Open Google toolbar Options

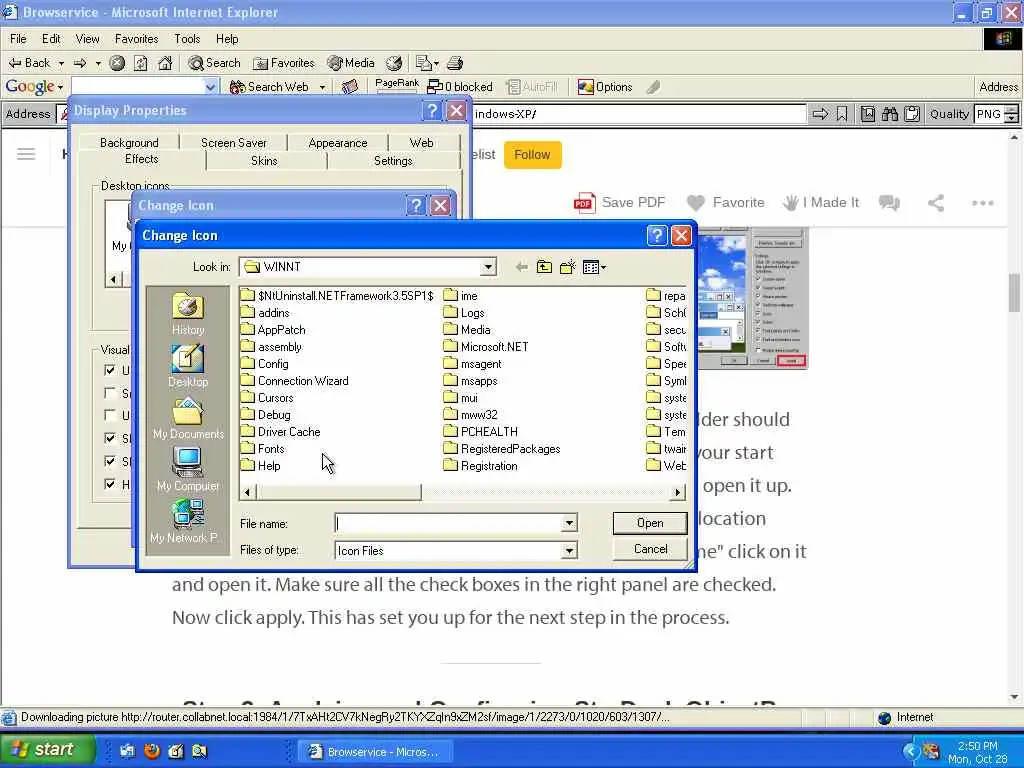605,87
